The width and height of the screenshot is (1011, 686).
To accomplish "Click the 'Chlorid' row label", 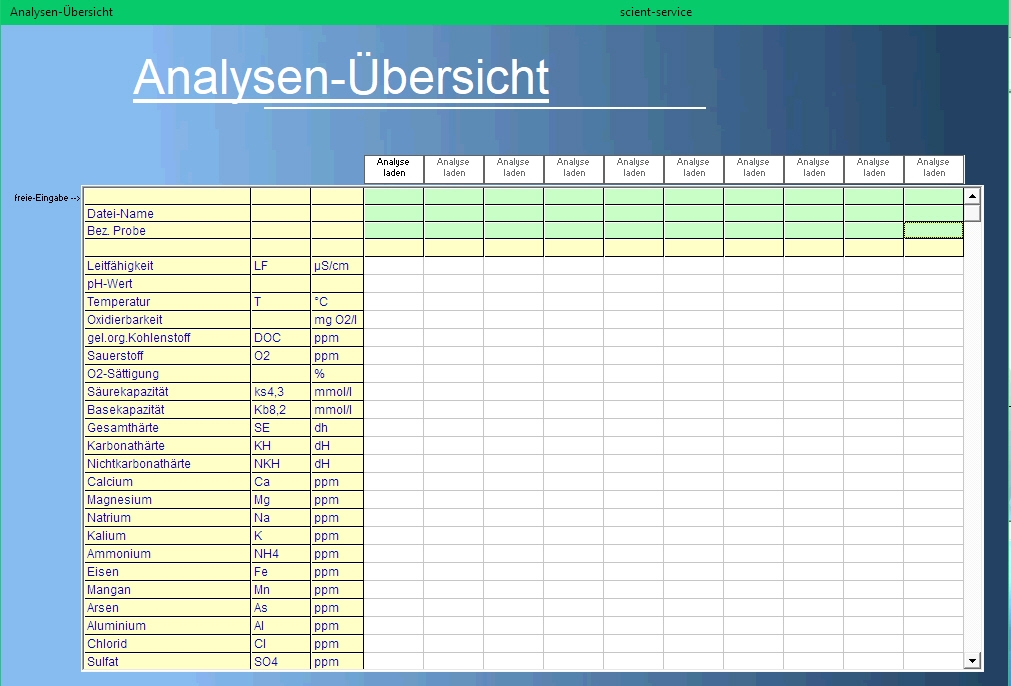I will [x=167, y=645].
